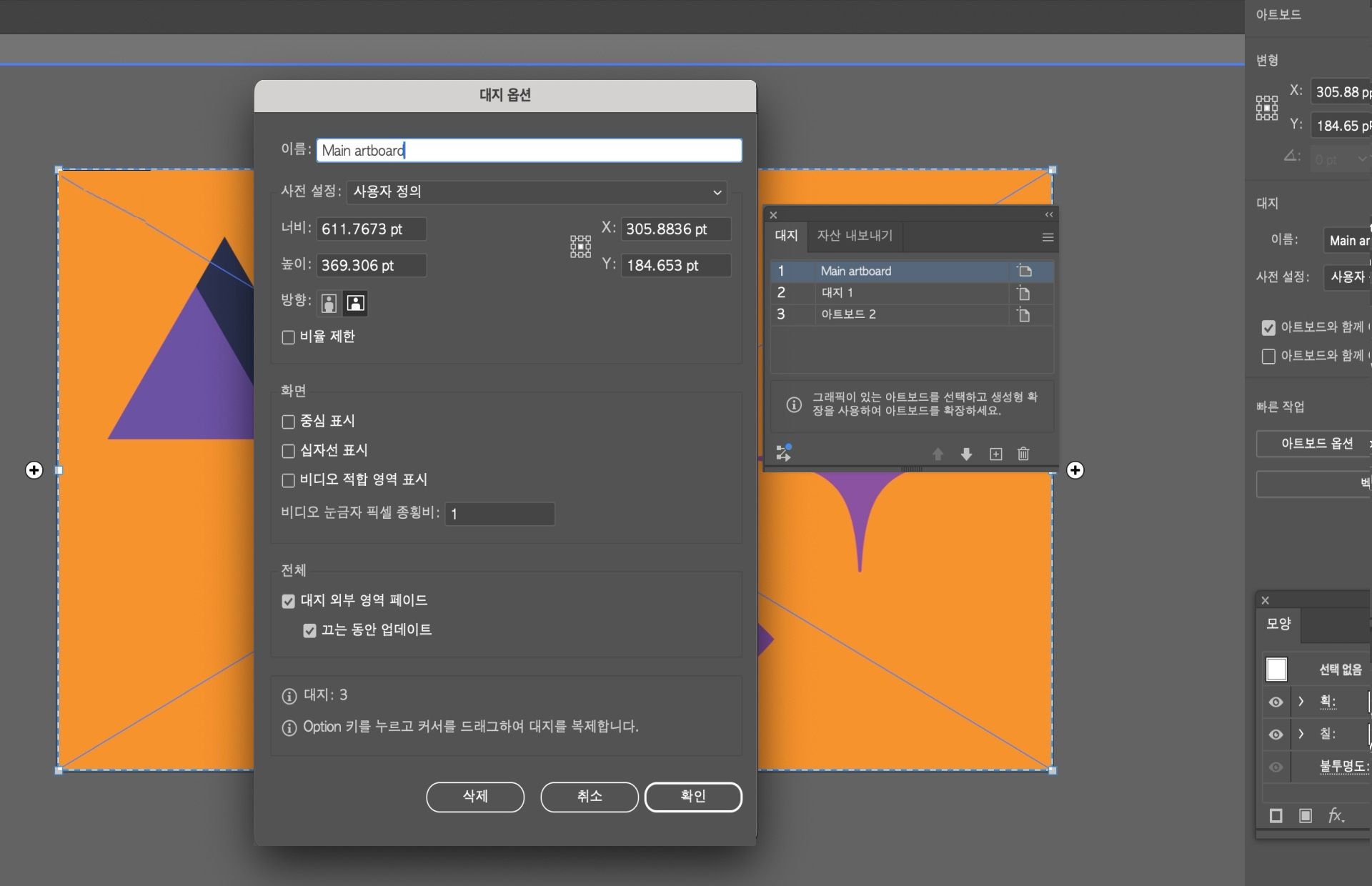Screen dimensions: 1372x886
Task: Click reference point grid in dialog
Action: click(580, 247)
